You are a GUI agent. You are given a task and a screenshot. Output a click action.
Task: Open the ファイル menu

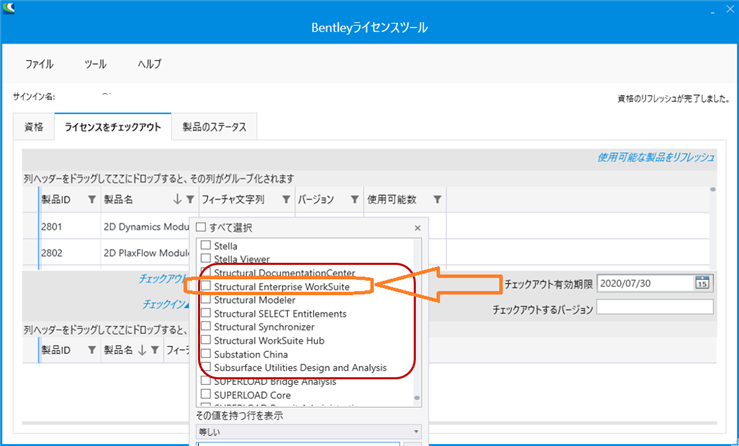pos(39,64)
